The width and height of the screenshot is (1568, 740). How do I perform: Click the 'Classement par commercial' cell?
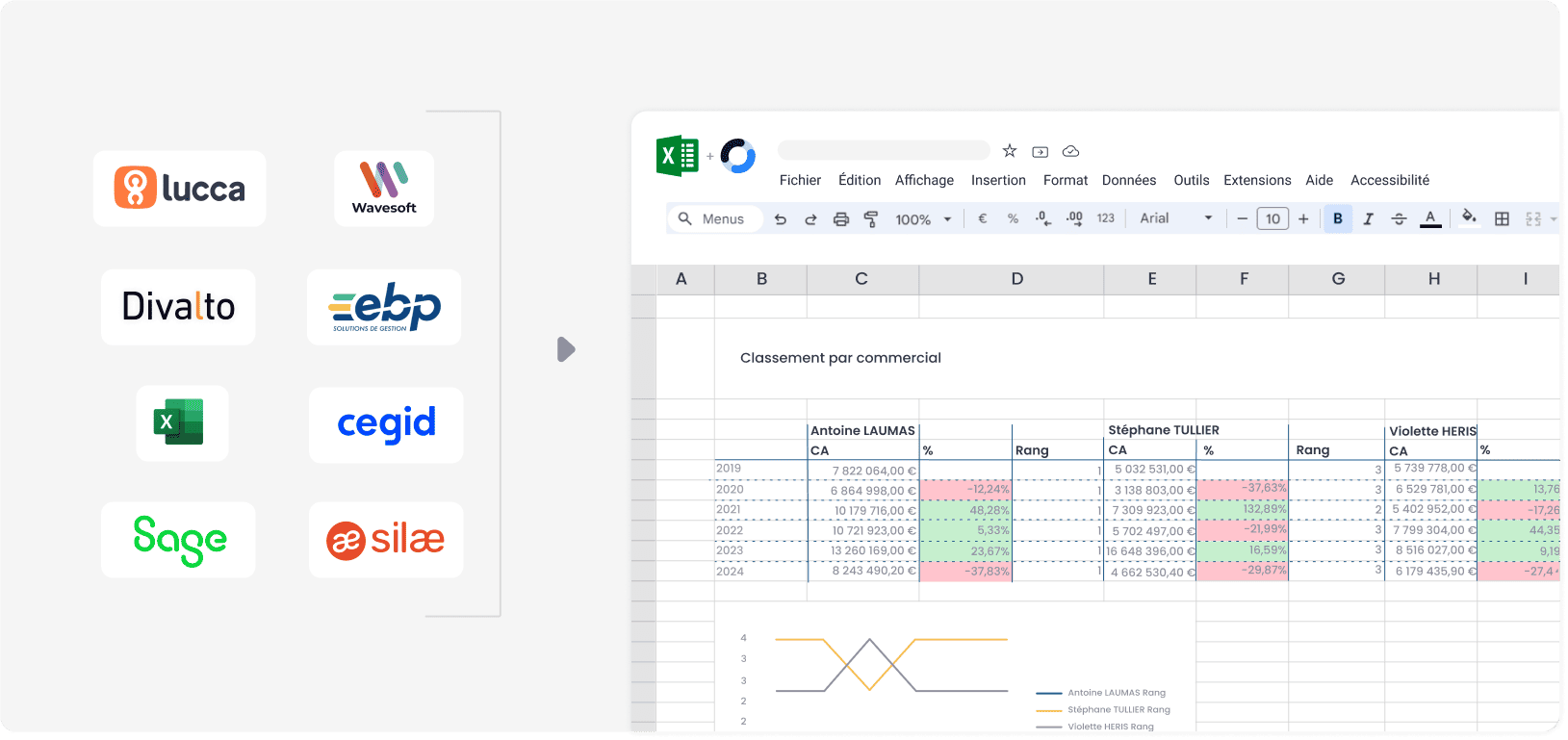coord(840,358)
